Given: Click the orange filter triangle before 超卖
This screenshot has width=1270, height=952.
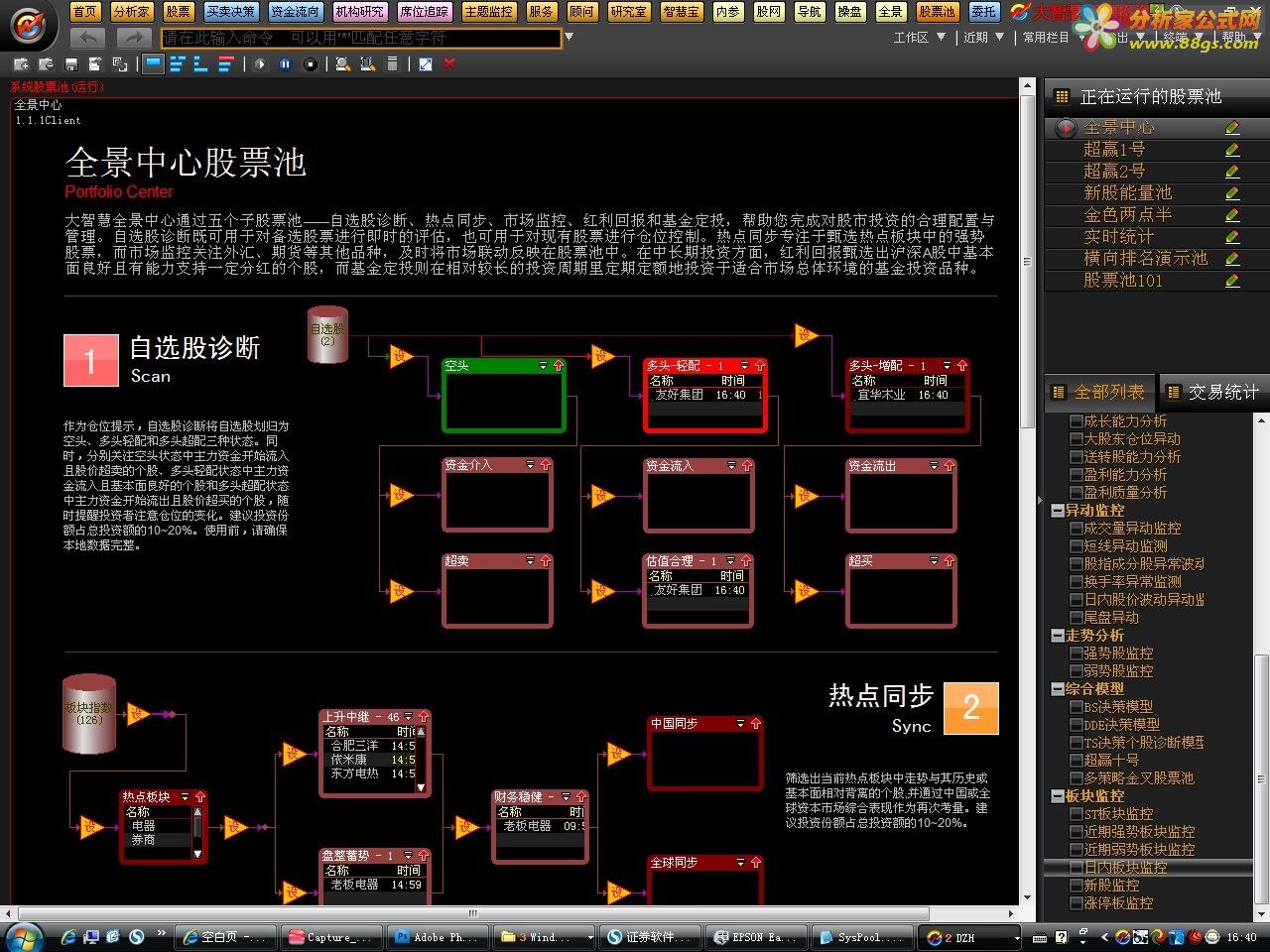Looking at the screenshot, I should click(x=402, y=590).
